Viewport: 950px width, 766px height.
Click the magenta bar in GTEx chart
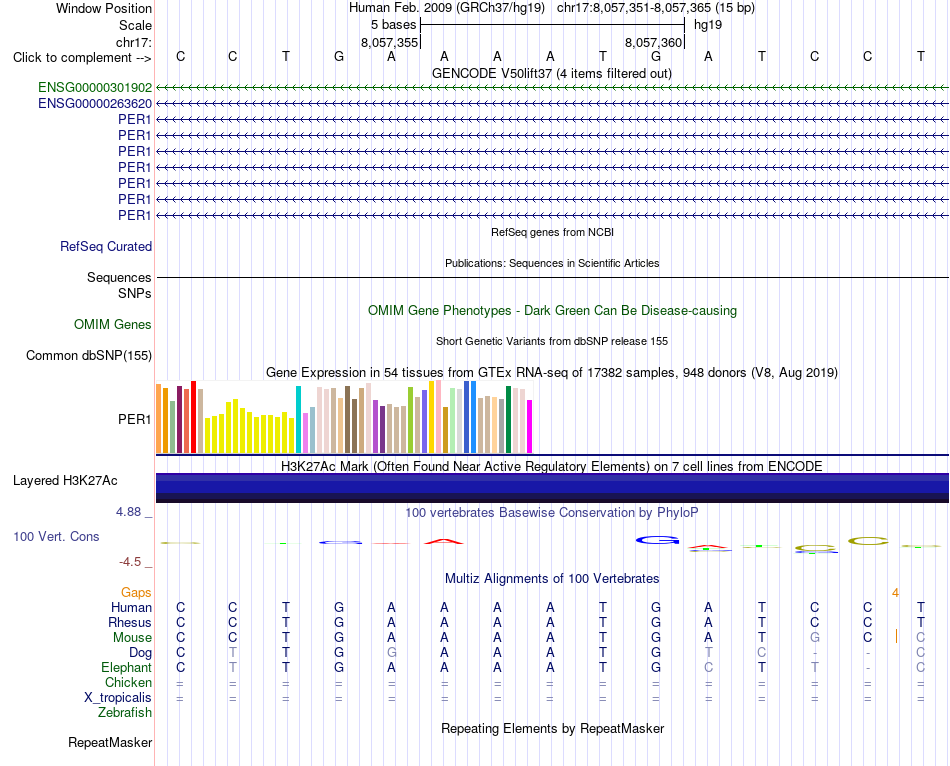[530, 427]
